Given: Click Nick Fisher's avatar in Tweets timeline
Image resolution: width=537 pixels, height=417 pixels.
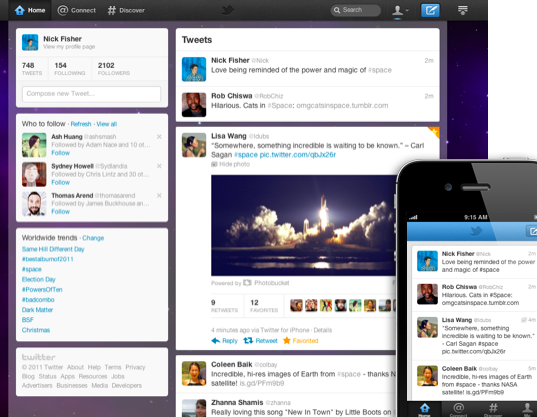Looking at the screenshot, I should pyautogui.click(x=194, y=69).
